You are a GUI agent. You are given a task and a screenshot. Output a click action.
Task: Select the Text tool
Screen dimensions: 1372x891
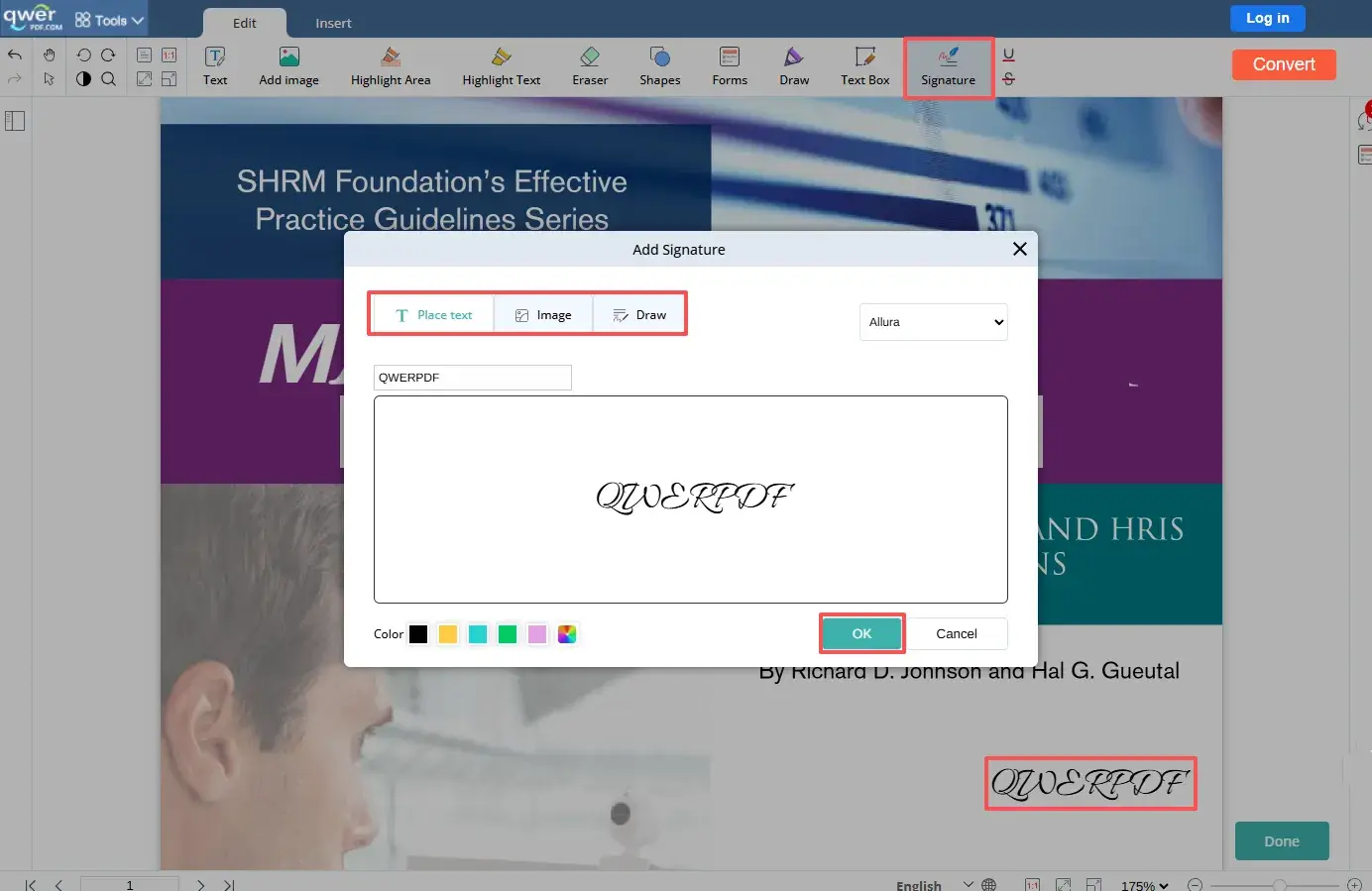click(x=215, y=67)
